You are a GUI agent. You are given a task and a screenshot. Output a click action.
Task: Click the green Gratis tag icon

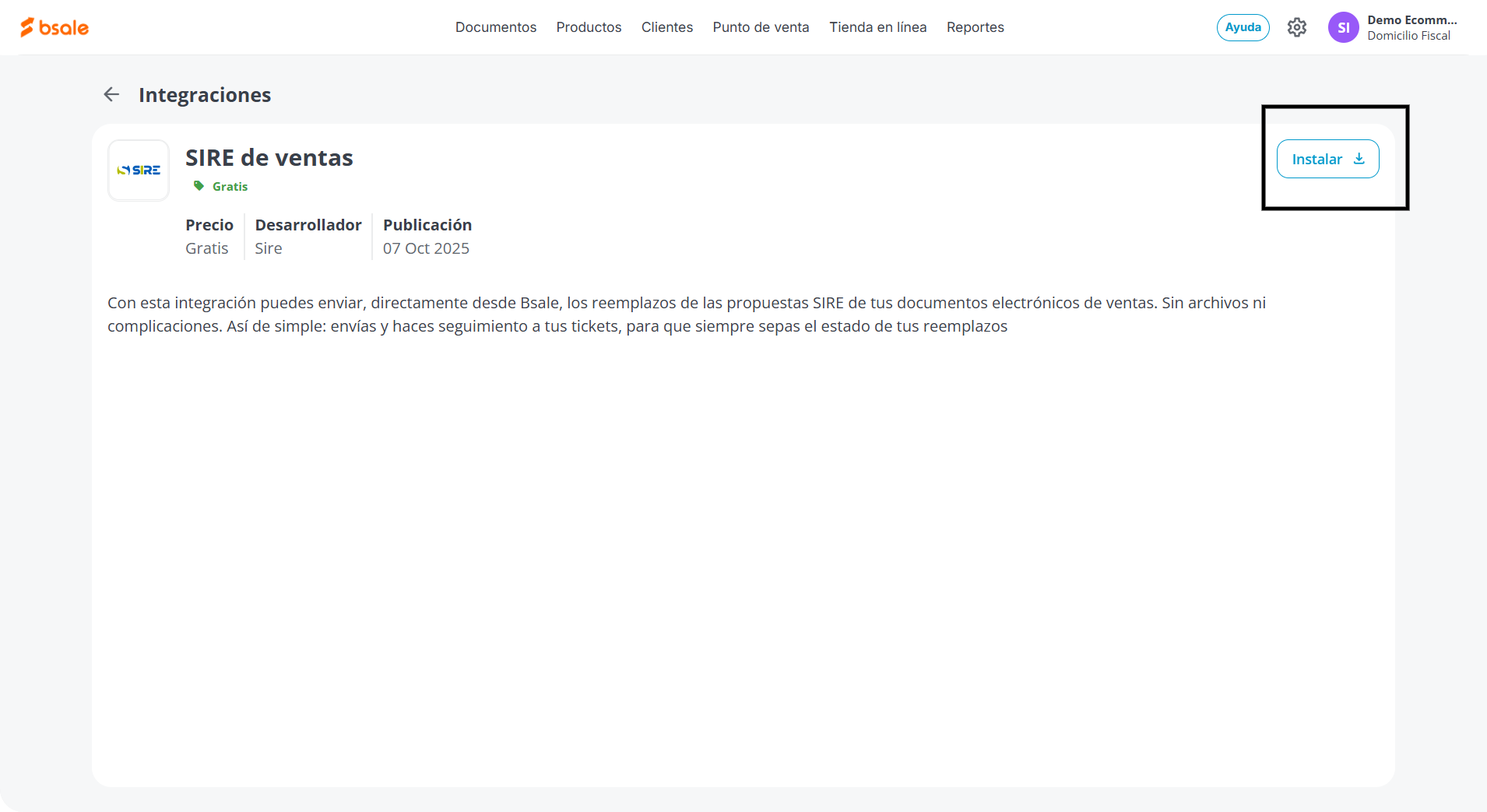click(x=199, y=186)
